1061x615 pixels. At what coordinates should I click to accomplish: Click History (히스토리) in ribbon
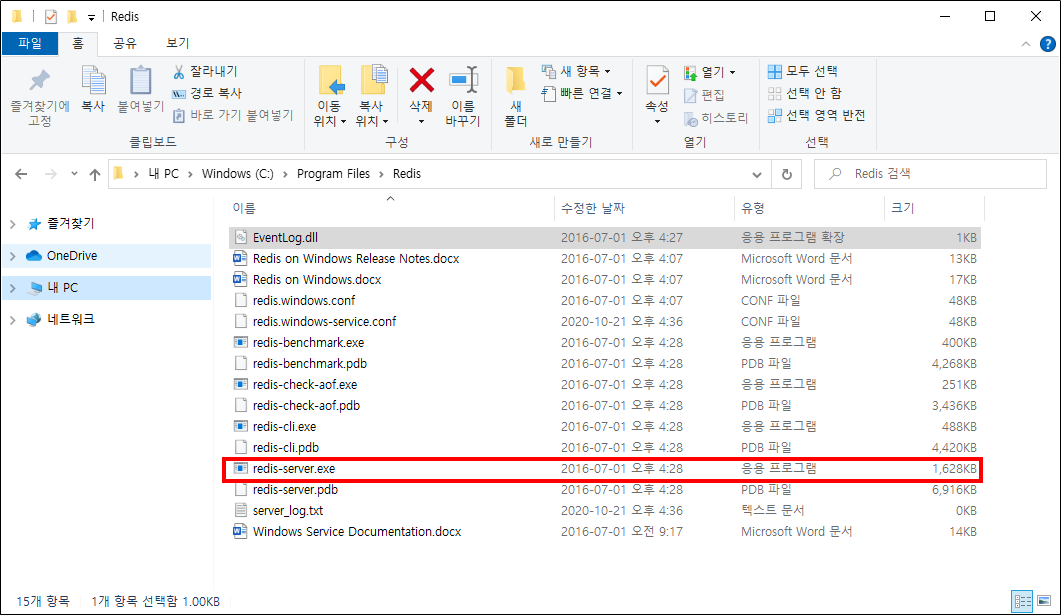[x=716, y=118]
